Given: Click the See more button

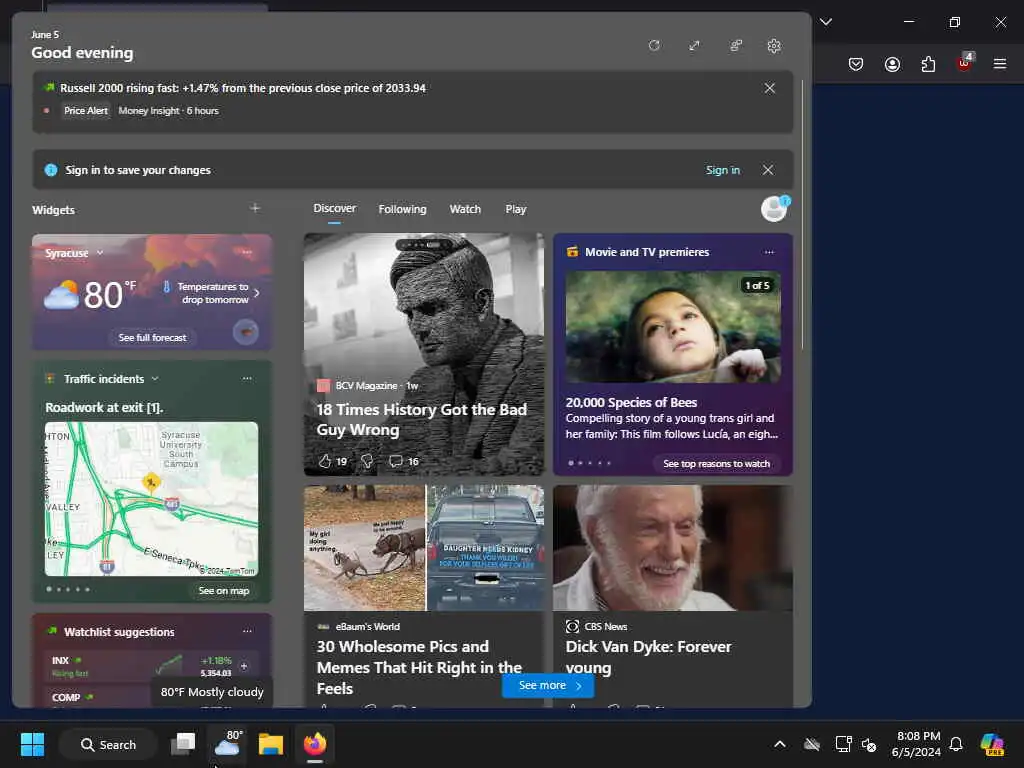Looking at the screenshot, I should click(548, 685).
